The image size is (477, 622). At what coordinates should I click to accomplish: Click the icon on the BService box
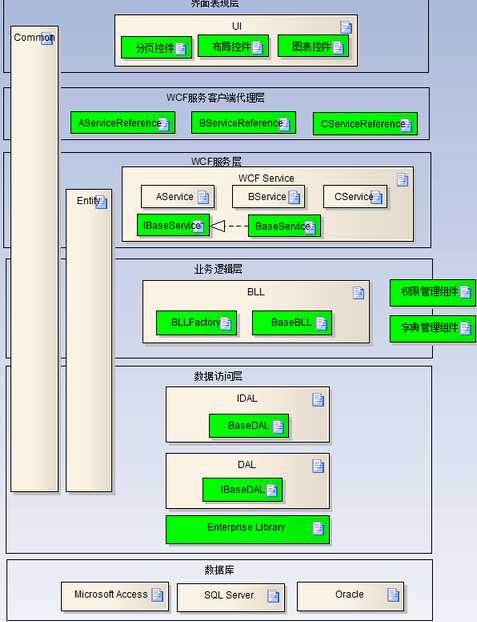point(294,197)
